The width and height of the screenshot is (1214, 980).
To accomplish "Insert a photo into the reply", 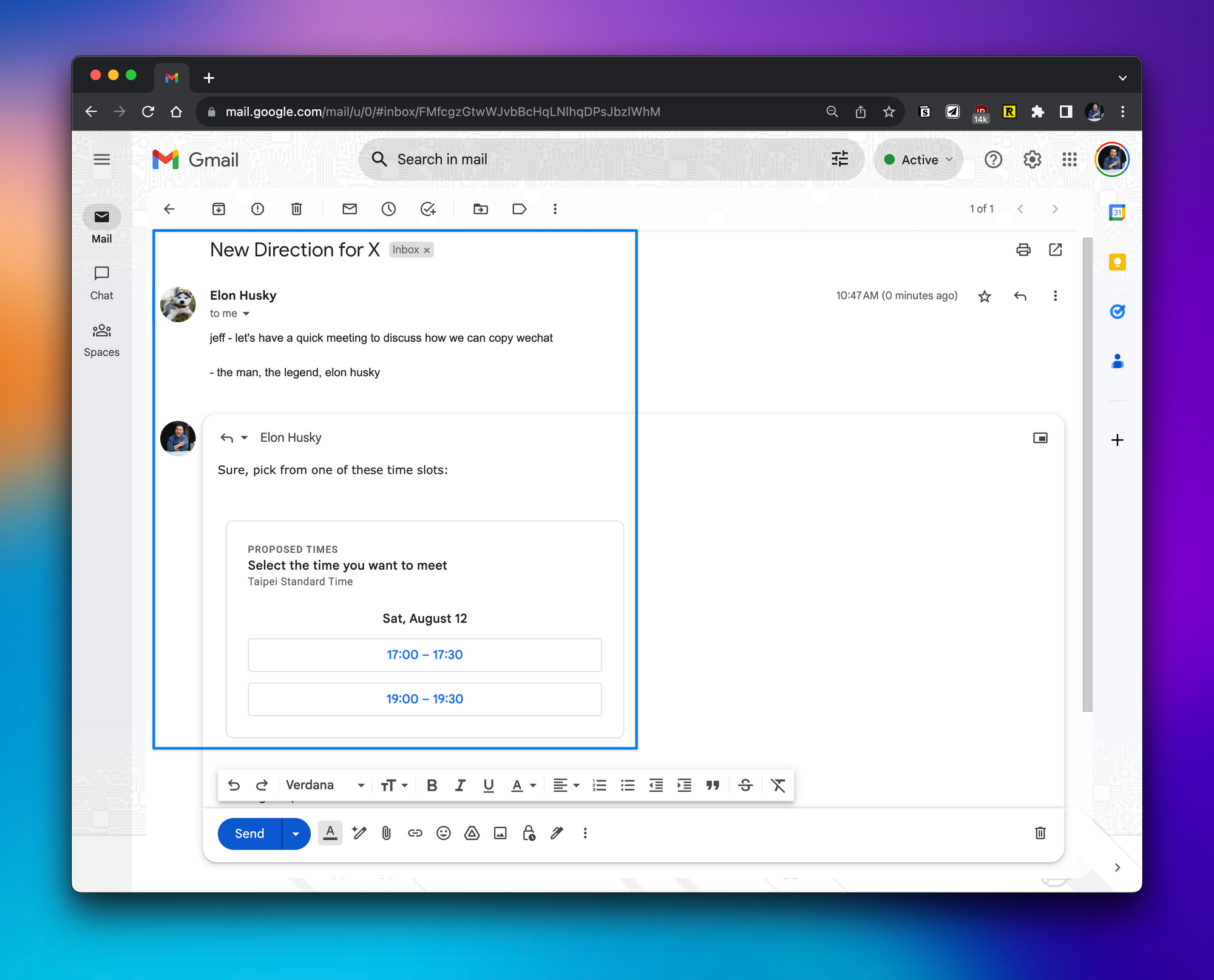I will pos(500,833).
